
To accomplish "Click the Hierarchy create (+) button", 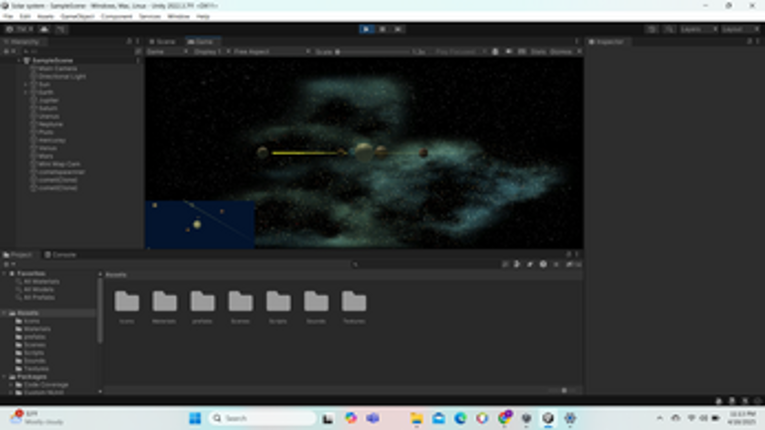I will (8, 52).
